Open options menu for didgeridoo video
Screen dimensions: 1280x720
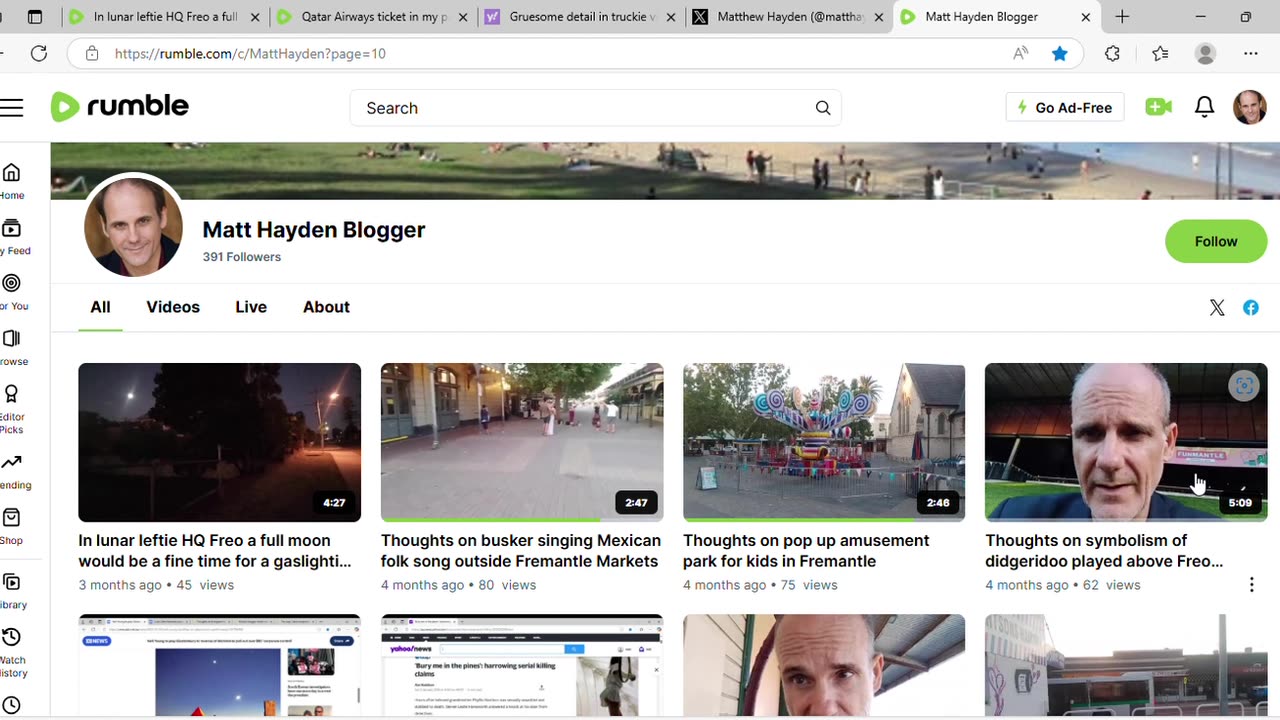1251,585
